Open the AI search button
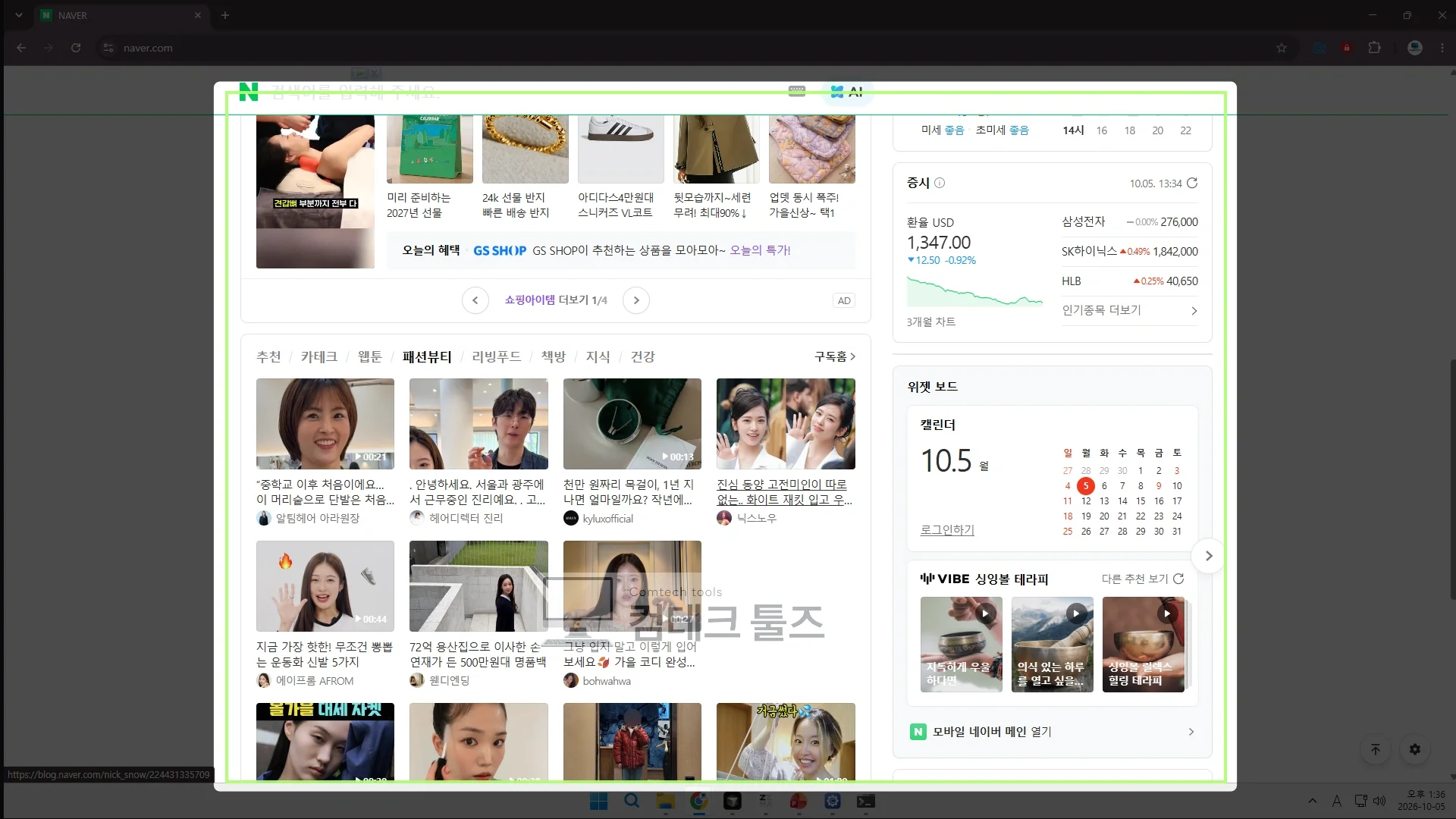This screenshot has width=1456, height=819. click(847, 92)
